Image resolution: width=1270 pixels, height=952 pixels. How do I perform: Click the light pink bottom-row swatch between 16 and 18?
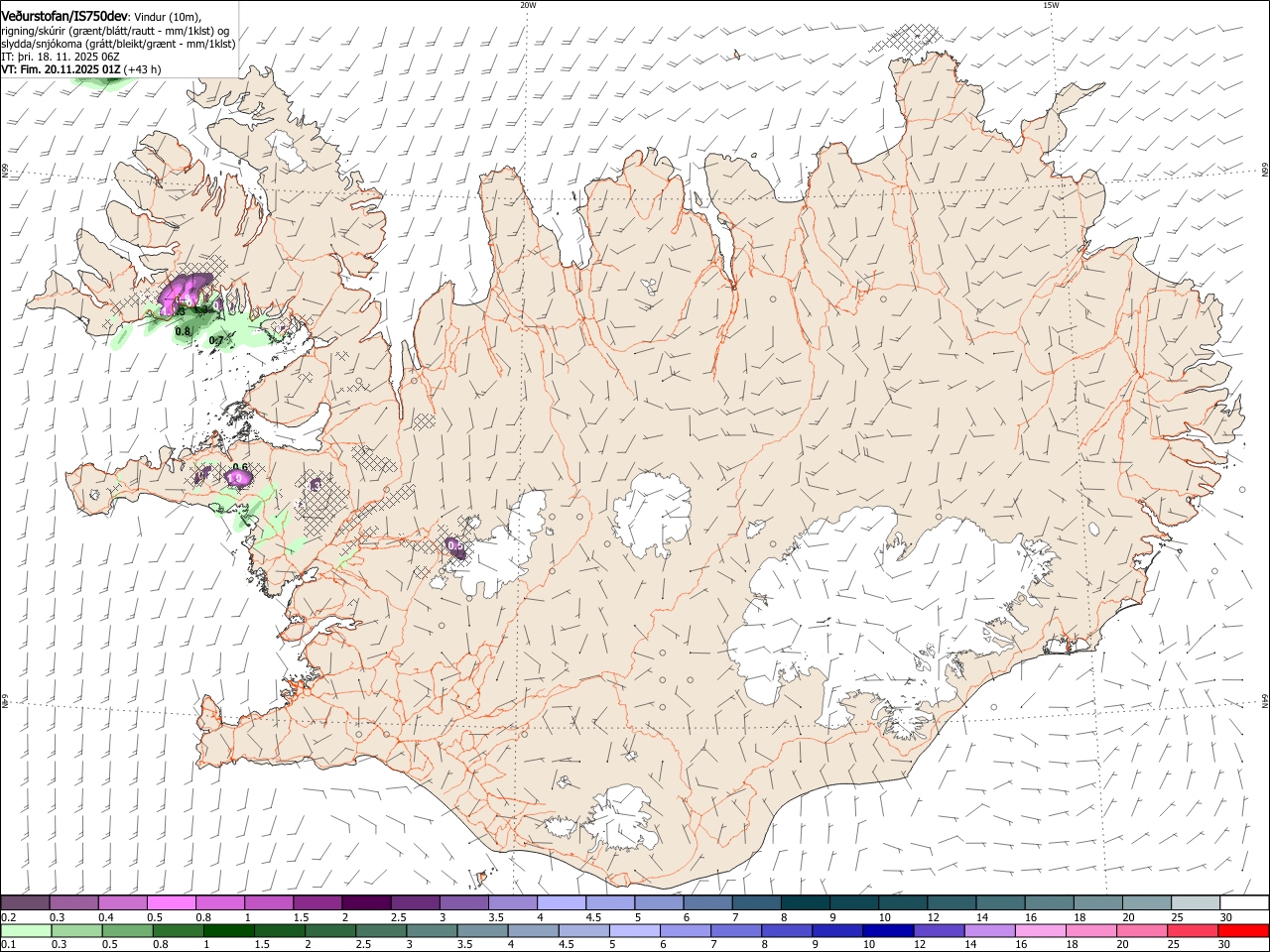pos(1040,930)
